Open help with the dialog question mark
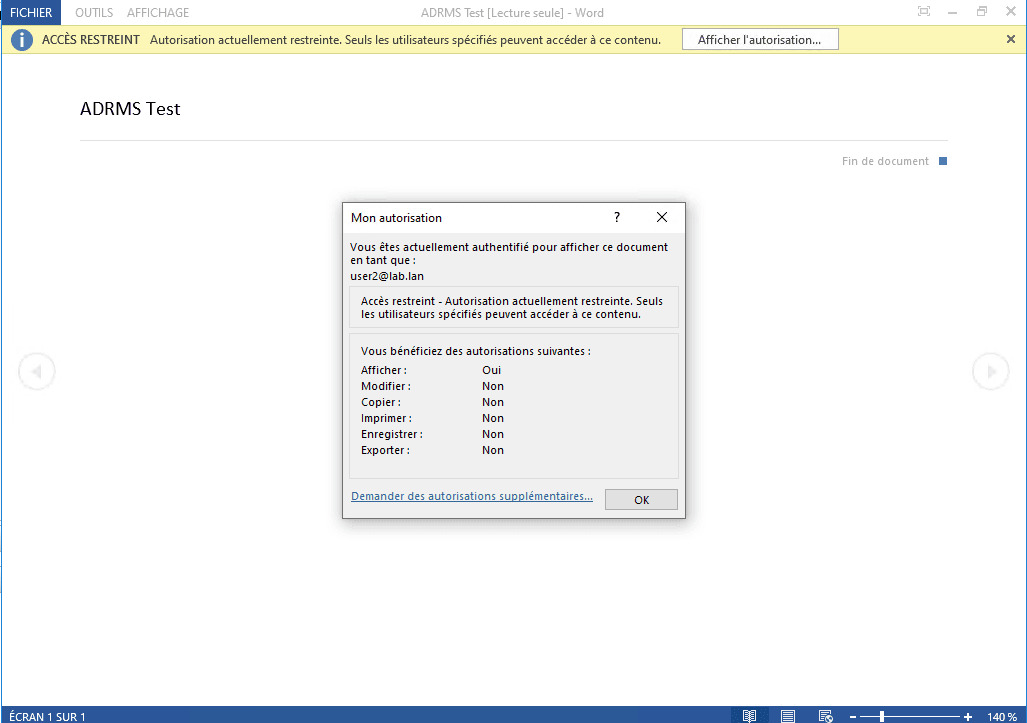1027x723 pixels. pos(617,217)
